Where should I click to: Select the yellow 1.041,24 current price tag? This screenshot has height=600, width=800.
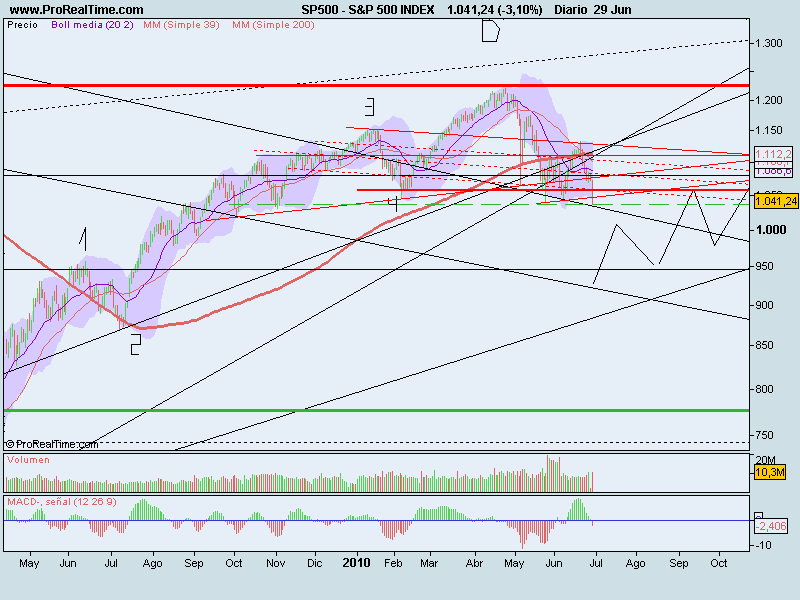(776, 201)
